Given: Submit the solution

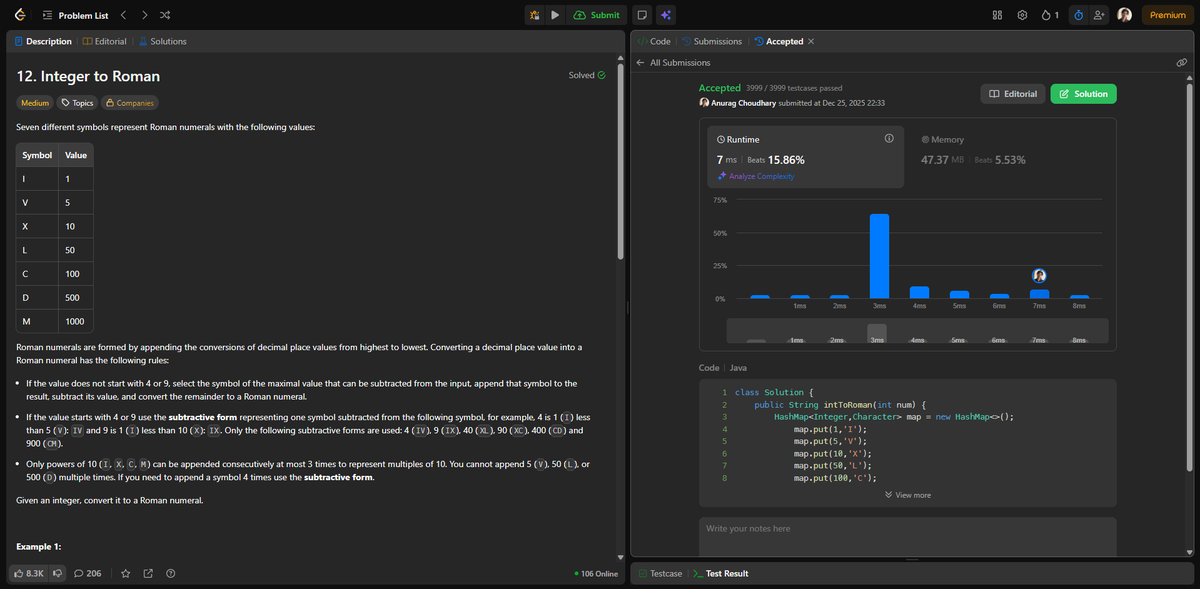Looking at the screenshot, I should coord(596,15).
